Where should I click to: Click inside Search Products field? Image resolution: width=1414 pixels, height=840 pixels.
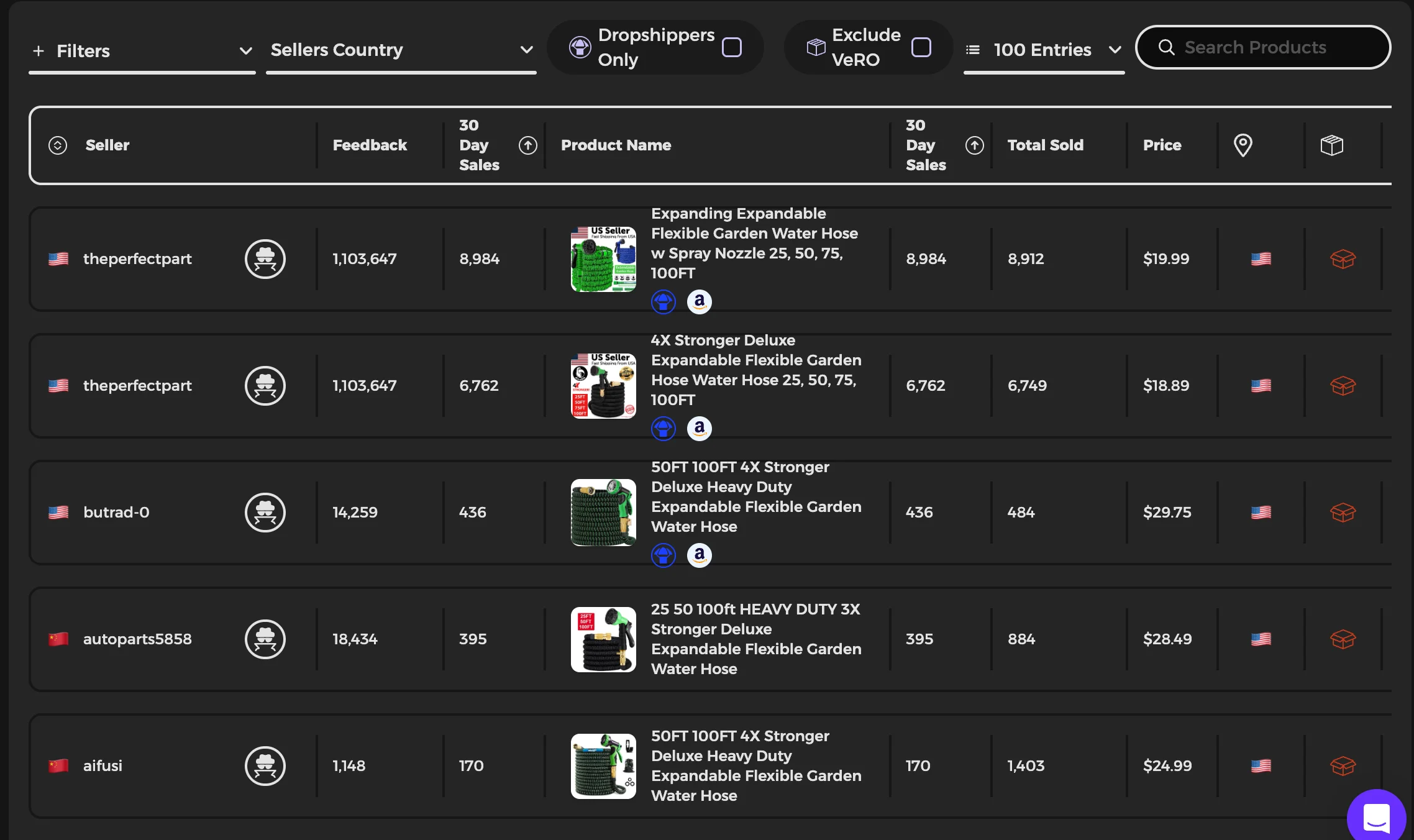(1262, 47)
